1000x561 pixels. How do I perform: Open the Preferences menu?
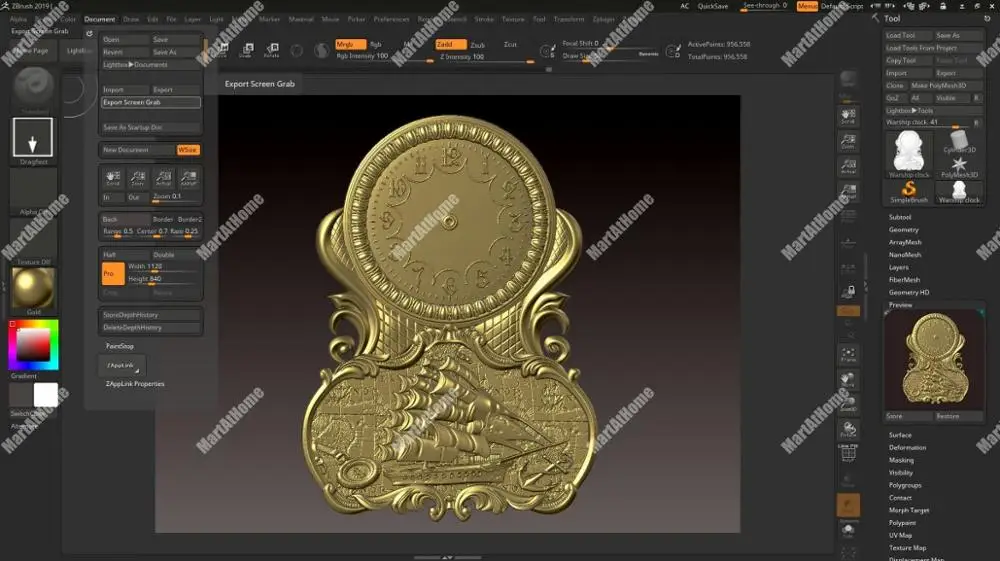[x=391, y=19]
